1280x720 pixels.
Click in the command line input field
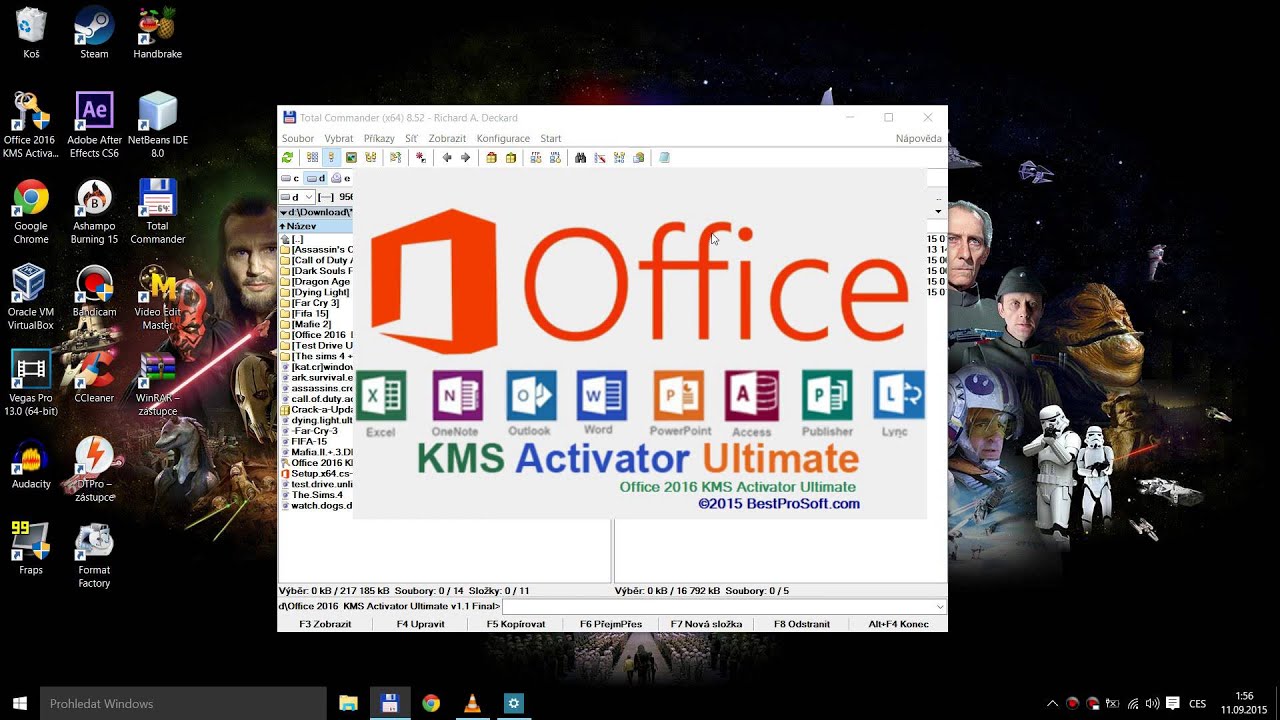coord(723,607)
